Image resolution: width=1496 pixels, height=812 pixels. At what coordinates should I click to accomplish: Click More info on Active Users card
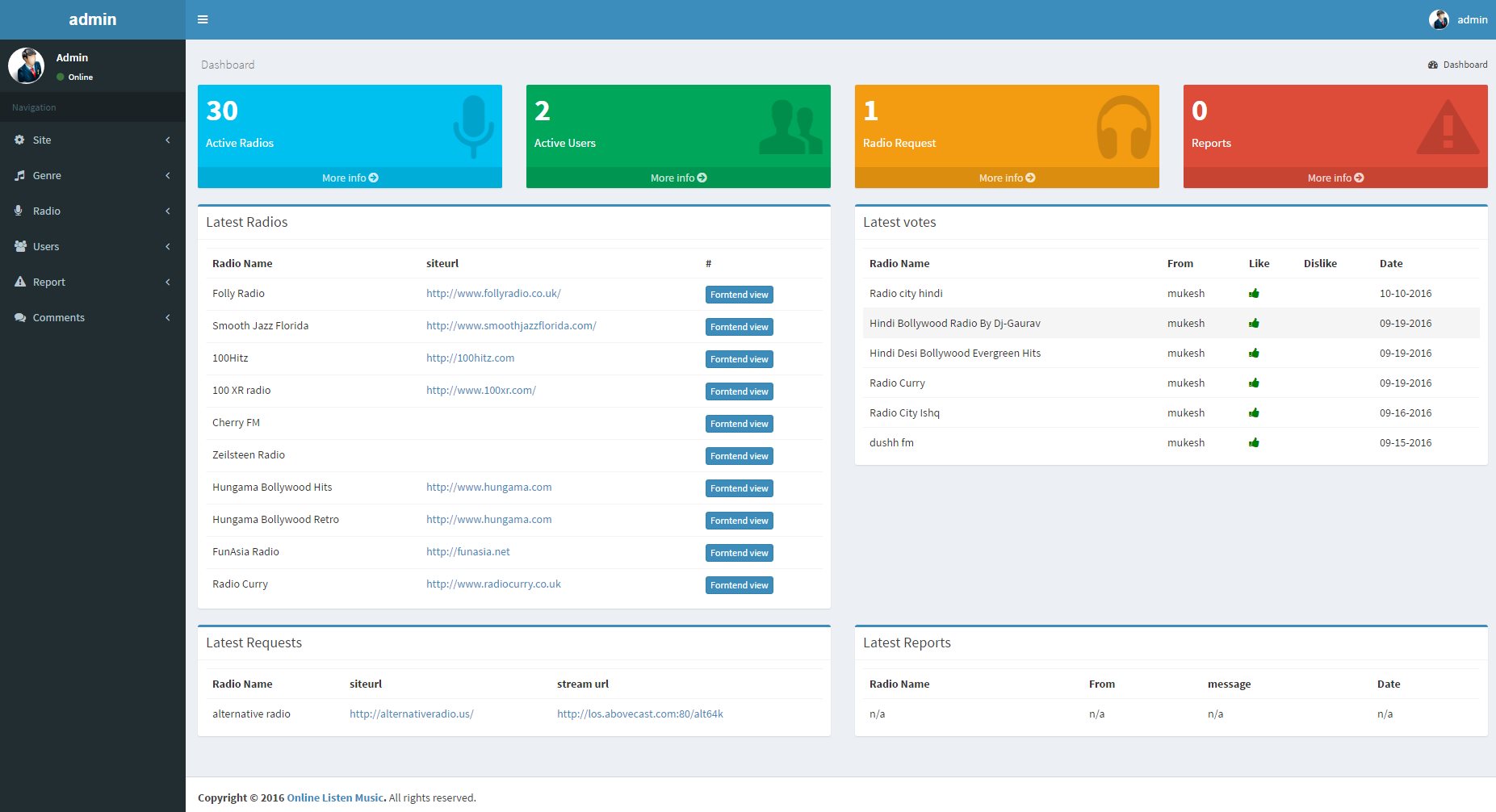[677, 178]
